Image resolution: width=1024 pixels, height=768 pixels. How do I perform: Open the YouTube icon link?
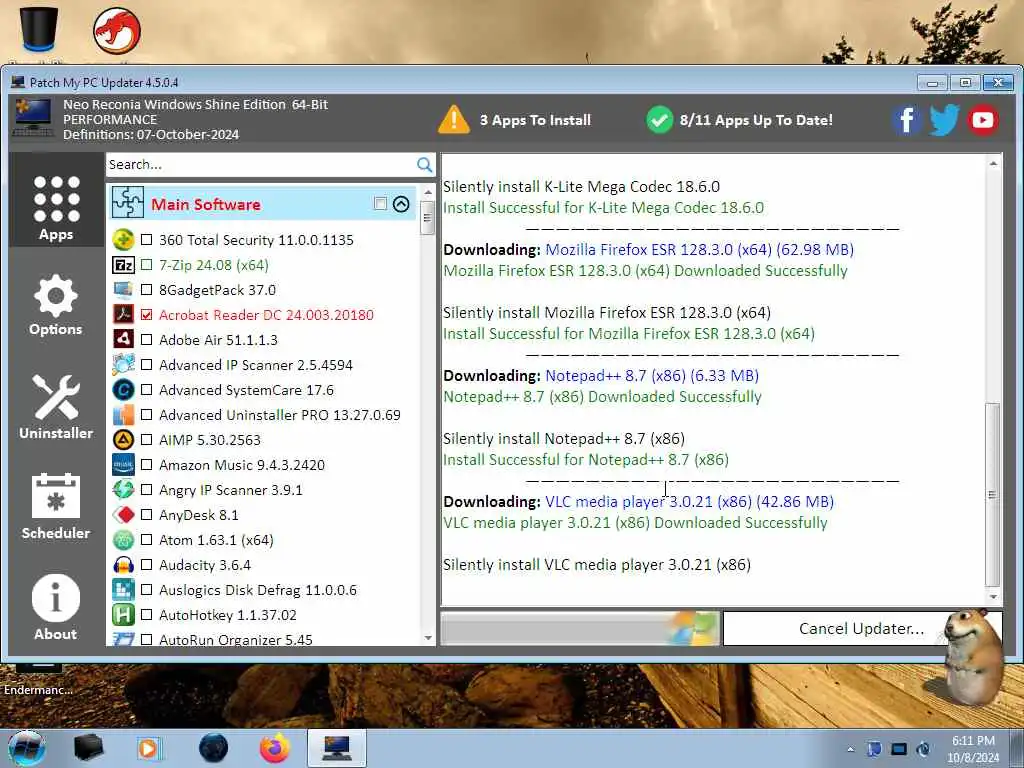pos(983,120)
